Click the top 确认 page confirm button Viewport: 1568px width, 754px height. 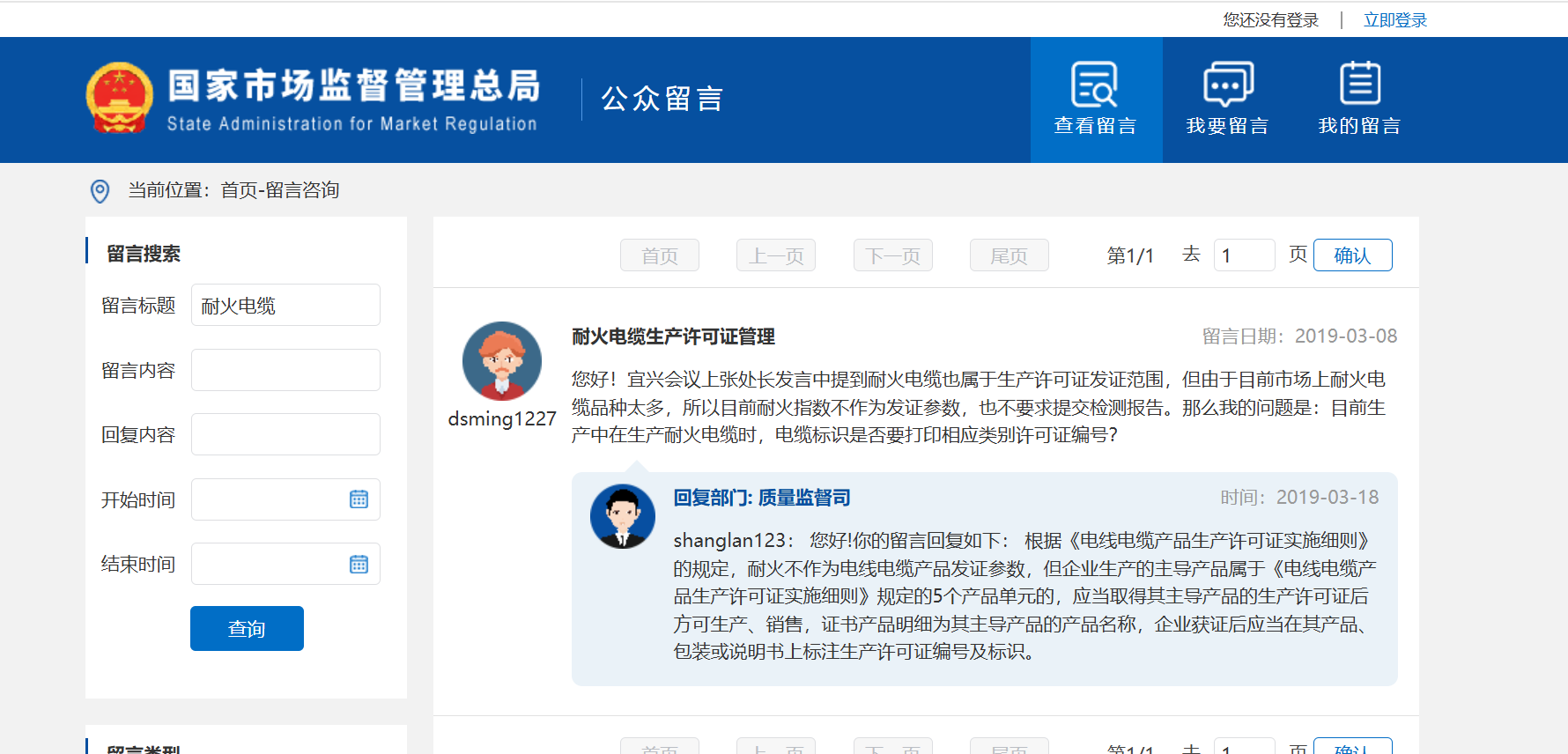click(1352, 255)
